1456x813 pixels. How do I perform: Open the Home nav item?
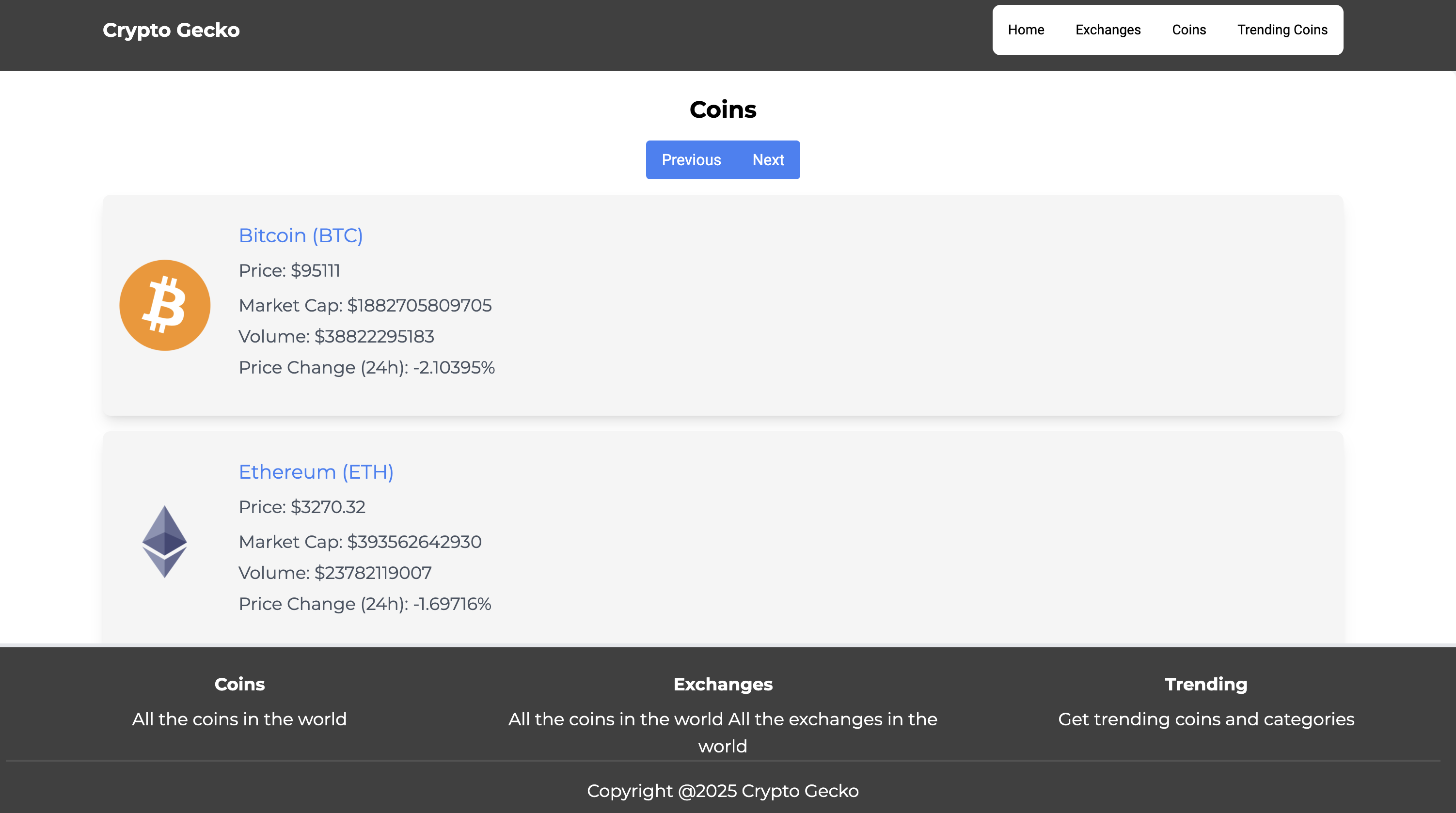(1026, 30)
